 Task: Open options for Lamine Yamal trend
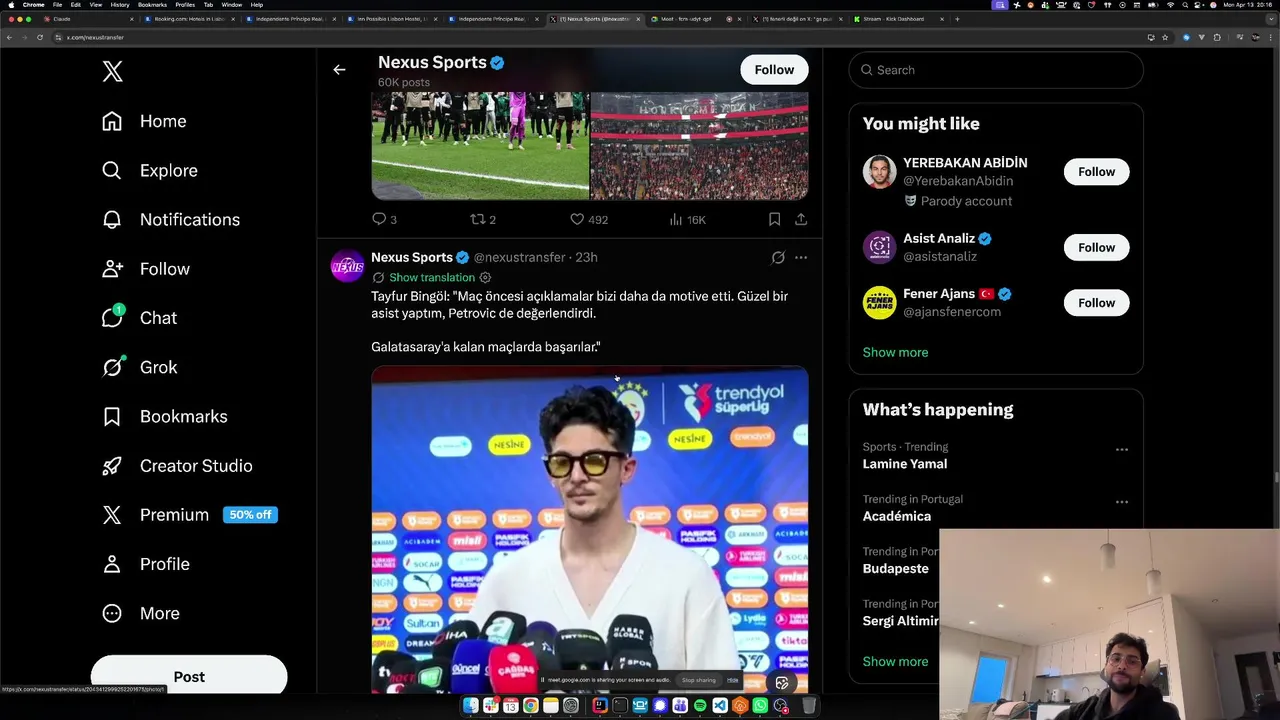1122,450
